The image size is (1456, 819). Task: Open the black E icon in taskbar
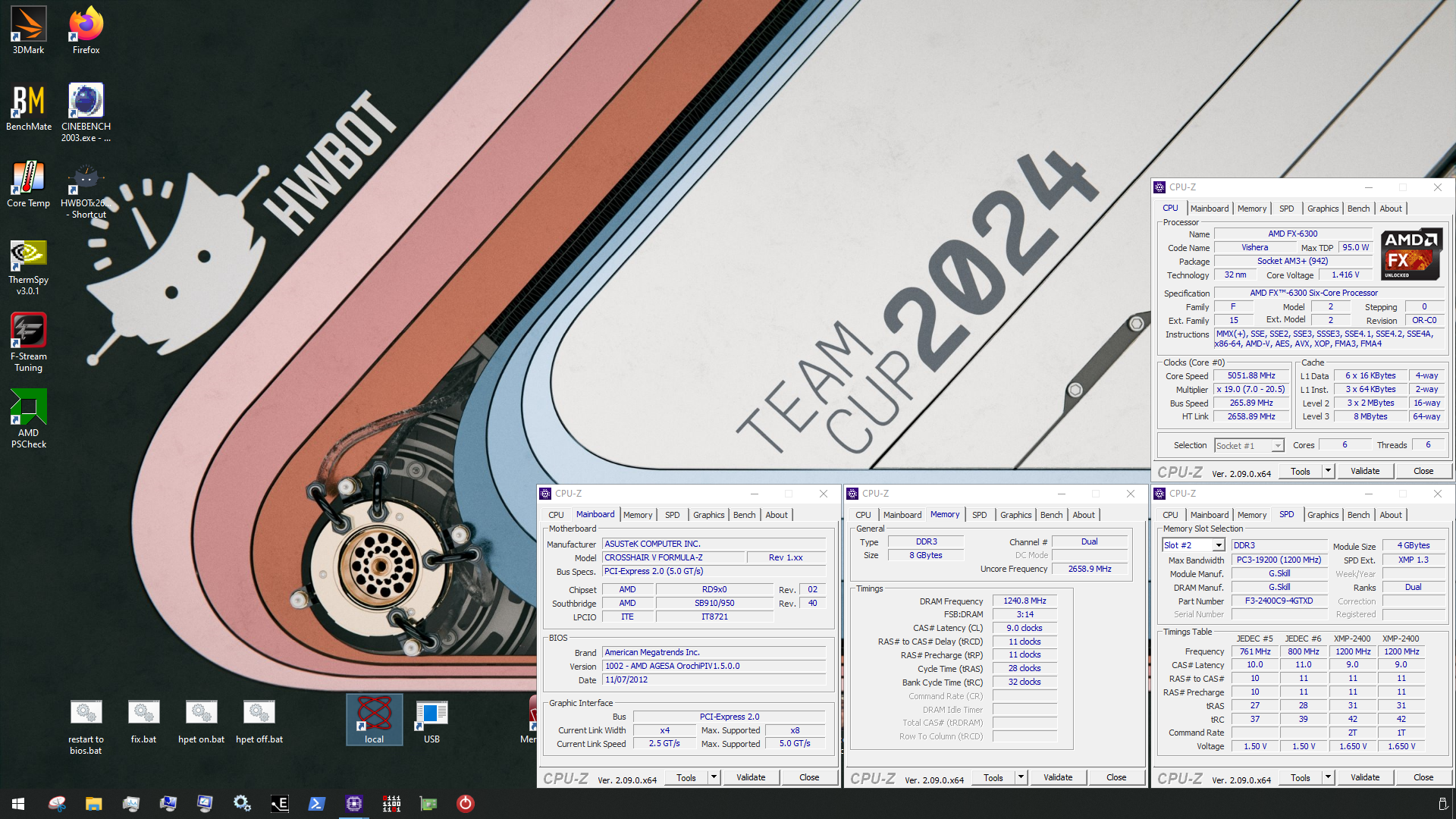click(x=279, y=803)
